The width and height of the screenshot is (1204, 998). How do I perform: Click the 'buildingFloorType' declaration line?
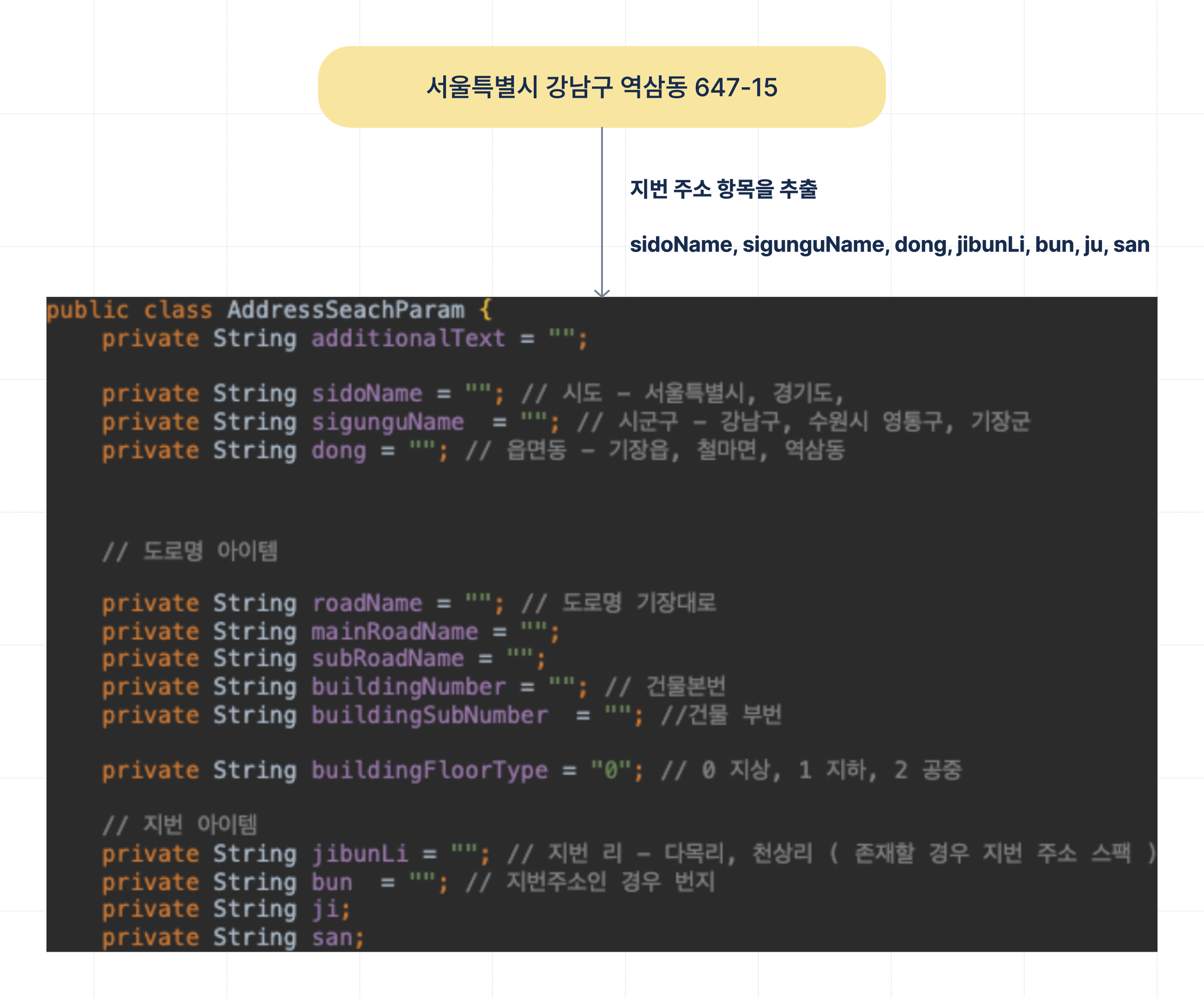click(x=531, y=770)
